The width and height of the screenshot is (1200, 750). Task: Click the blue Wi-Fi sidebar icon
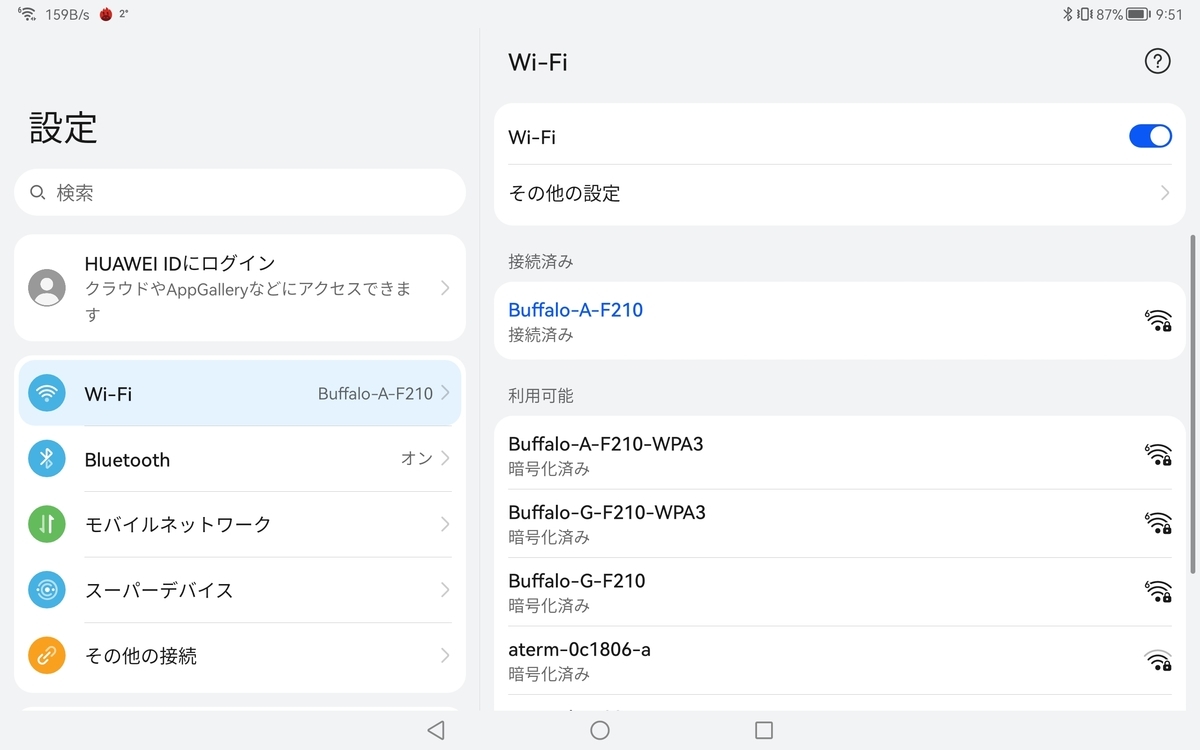[47, 393]
